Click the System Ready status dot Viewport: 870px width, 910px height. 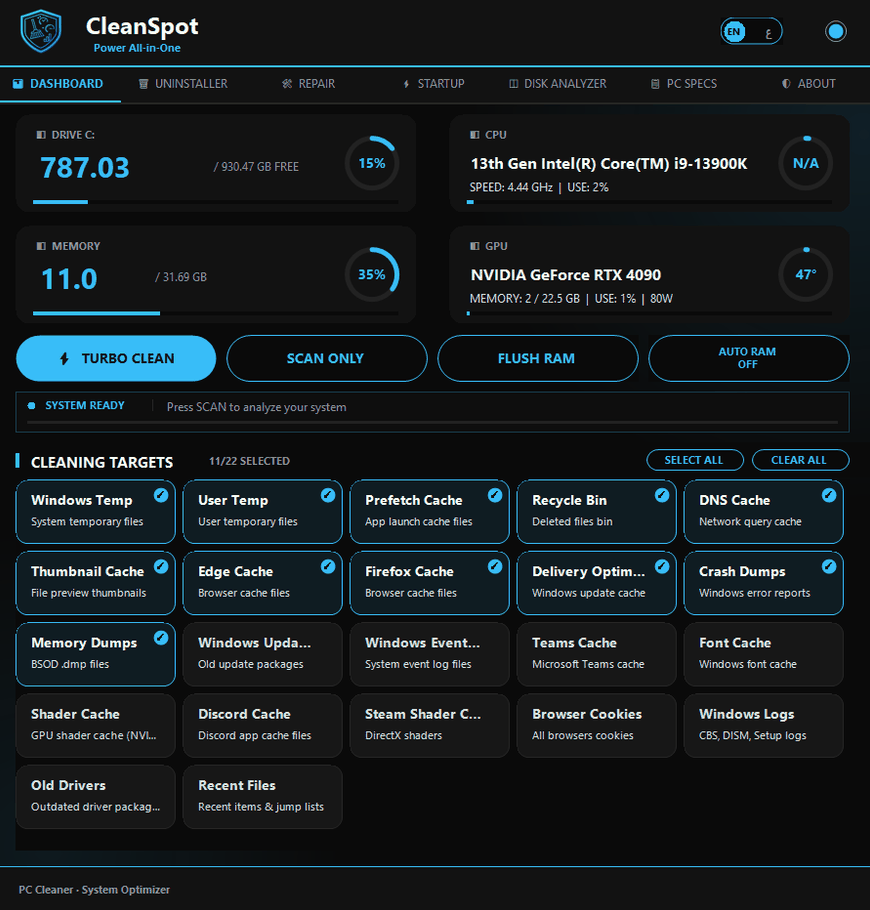point(31,406)
